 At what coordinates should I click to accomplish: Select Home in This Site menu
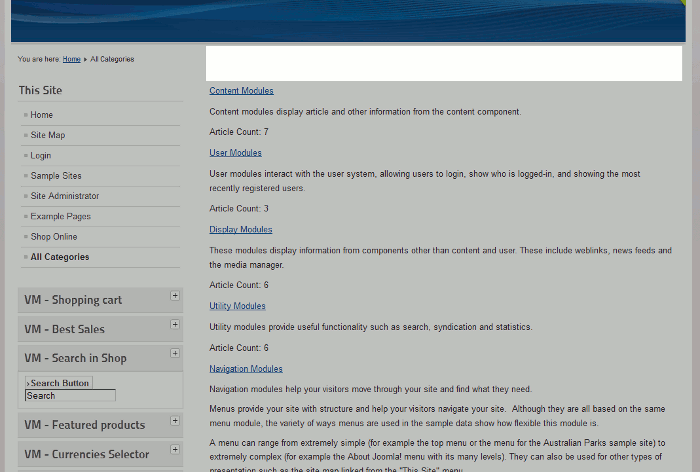pos(42,115)
